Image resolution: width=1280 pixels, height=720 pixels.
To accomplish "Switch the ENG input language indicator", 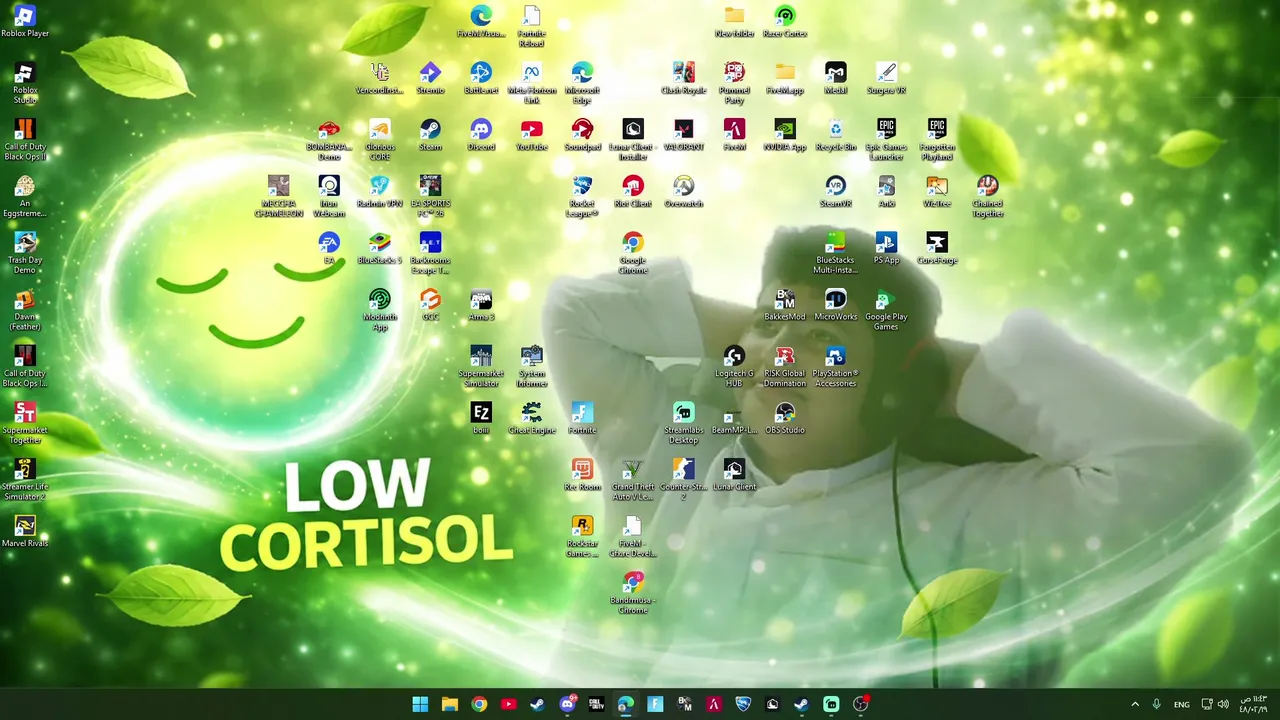I will tap(1182, 704).
